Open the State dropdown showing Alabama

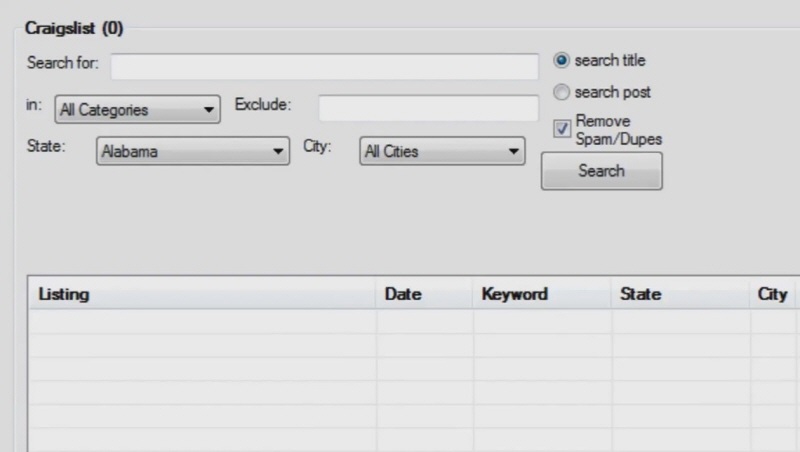[x=193, y=151]
